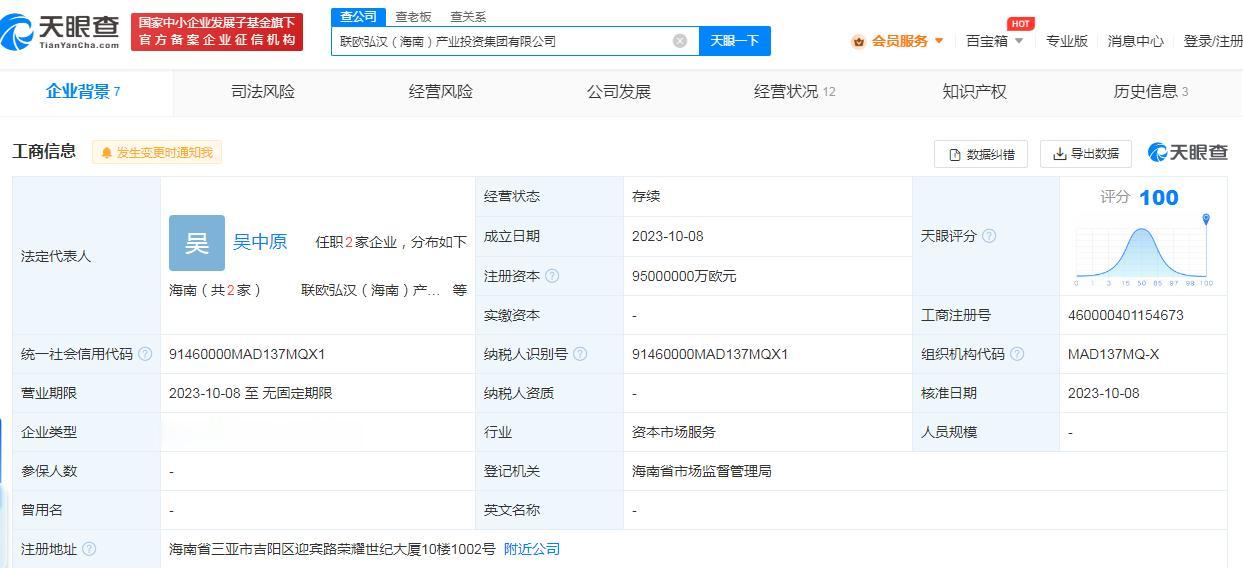Click the registered address text
This screenshot has height=568, width=1243.
(x=332, y=549)
